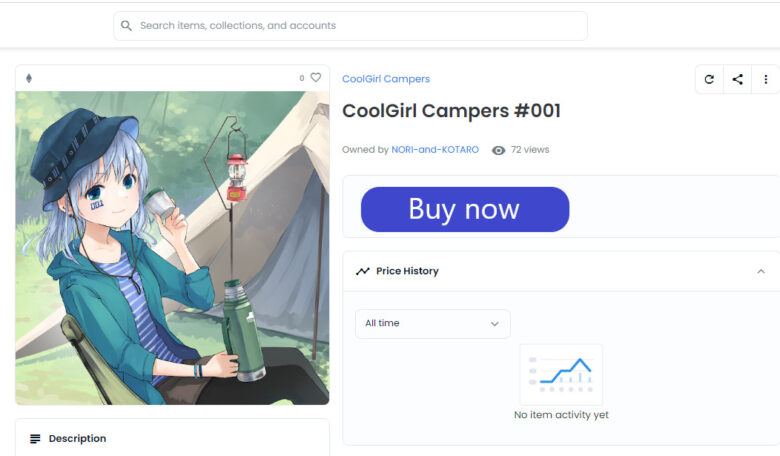The width and height of the screenshot is (780, 456).
Task: Open the CoolGirl Campers collection link
Action: pyautogui.click(x=386, y=79)
